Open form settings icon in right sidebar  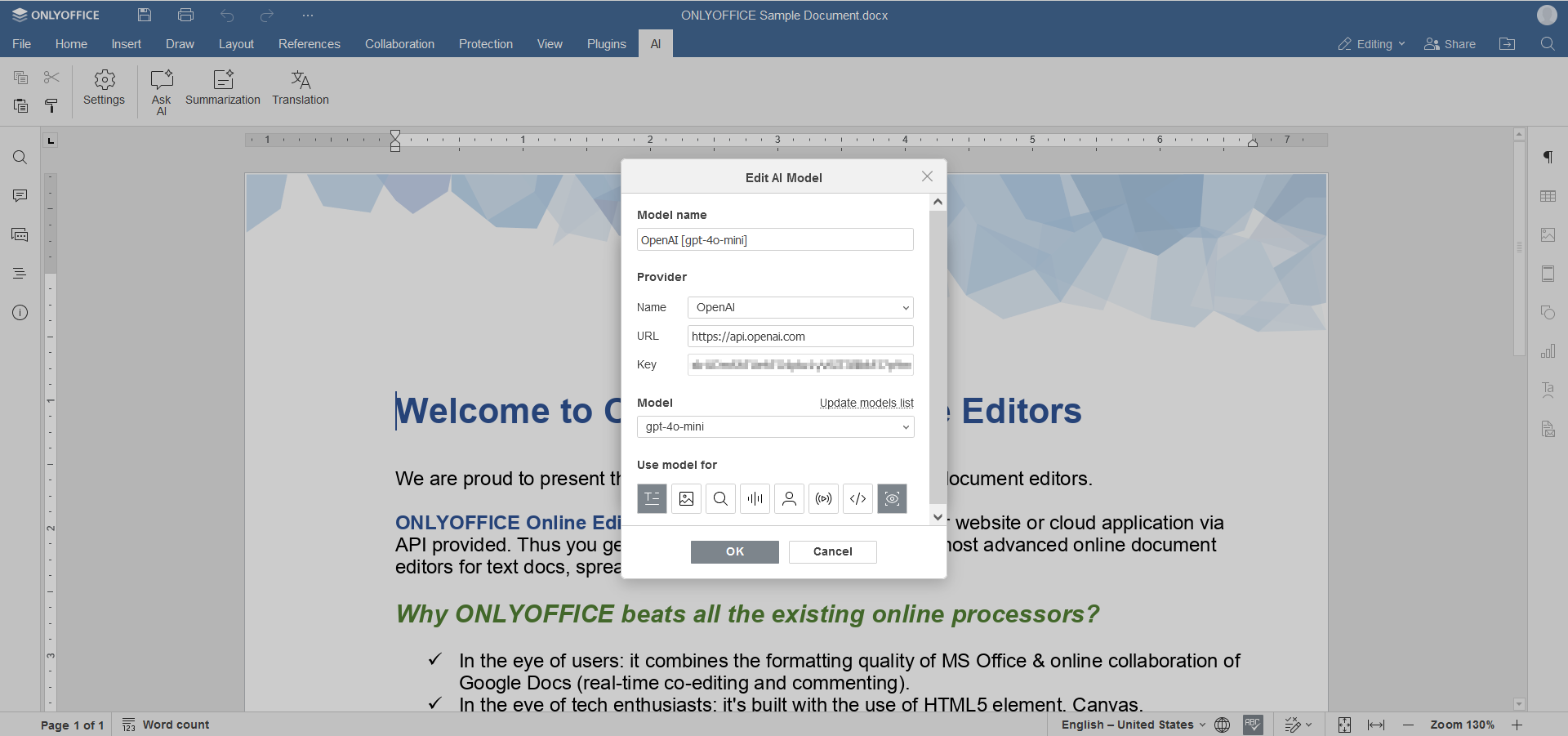click(x=1548, y=429)
